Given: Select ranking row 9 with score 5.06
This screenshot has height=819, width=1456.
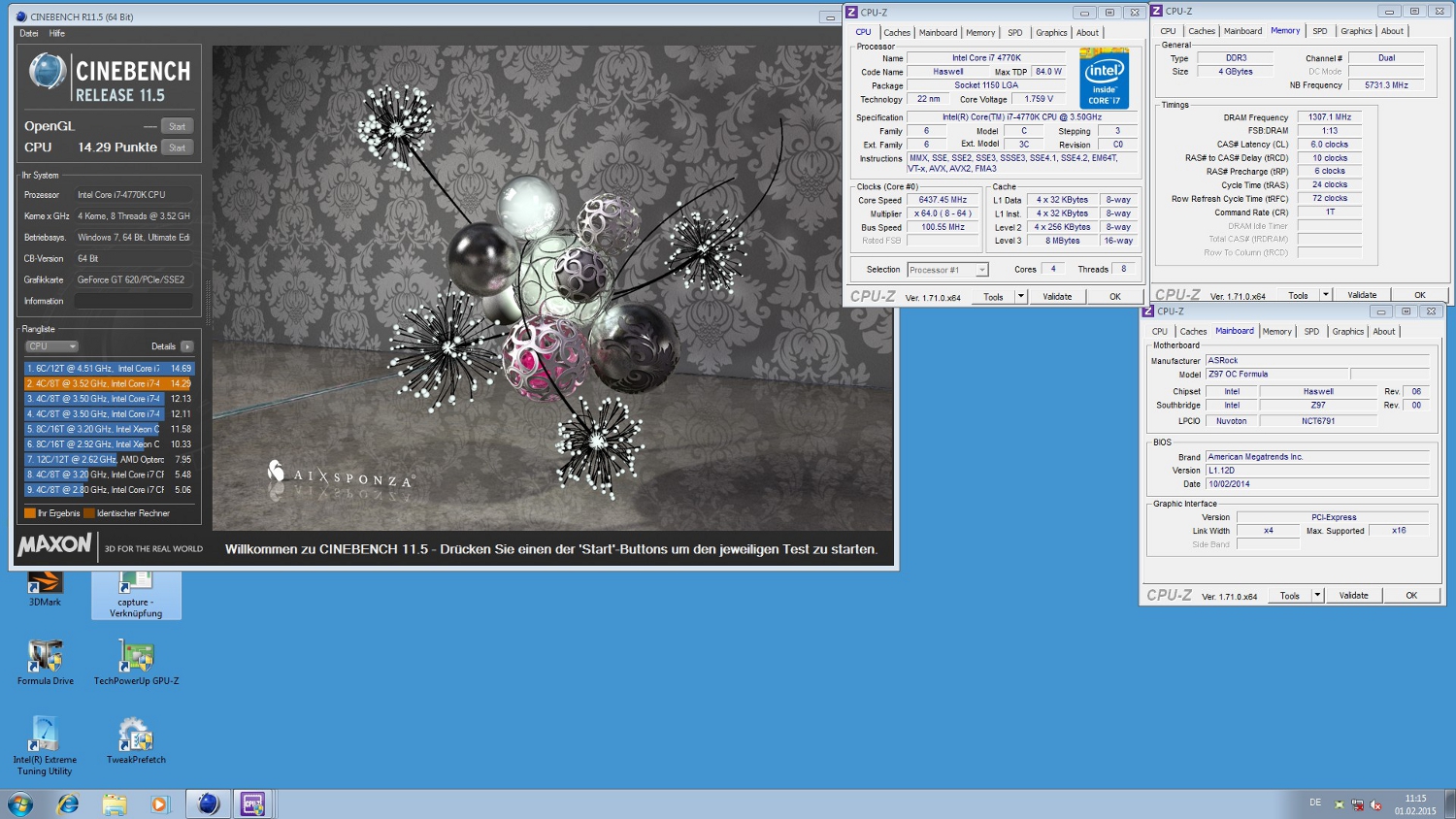Looking at the screenshot, I should click(x=110, y=490).
